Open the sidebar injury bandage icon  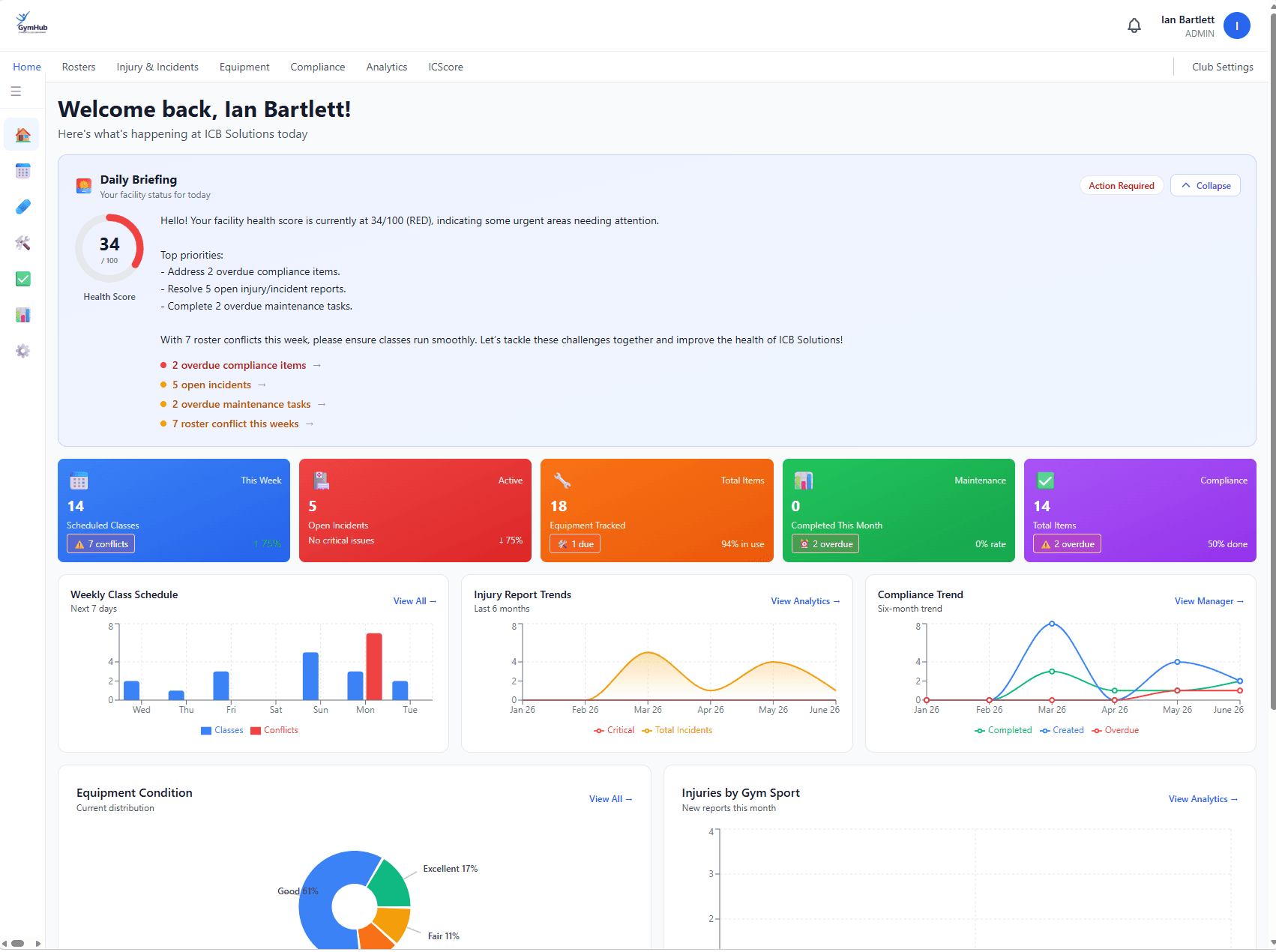click(22, 207)
